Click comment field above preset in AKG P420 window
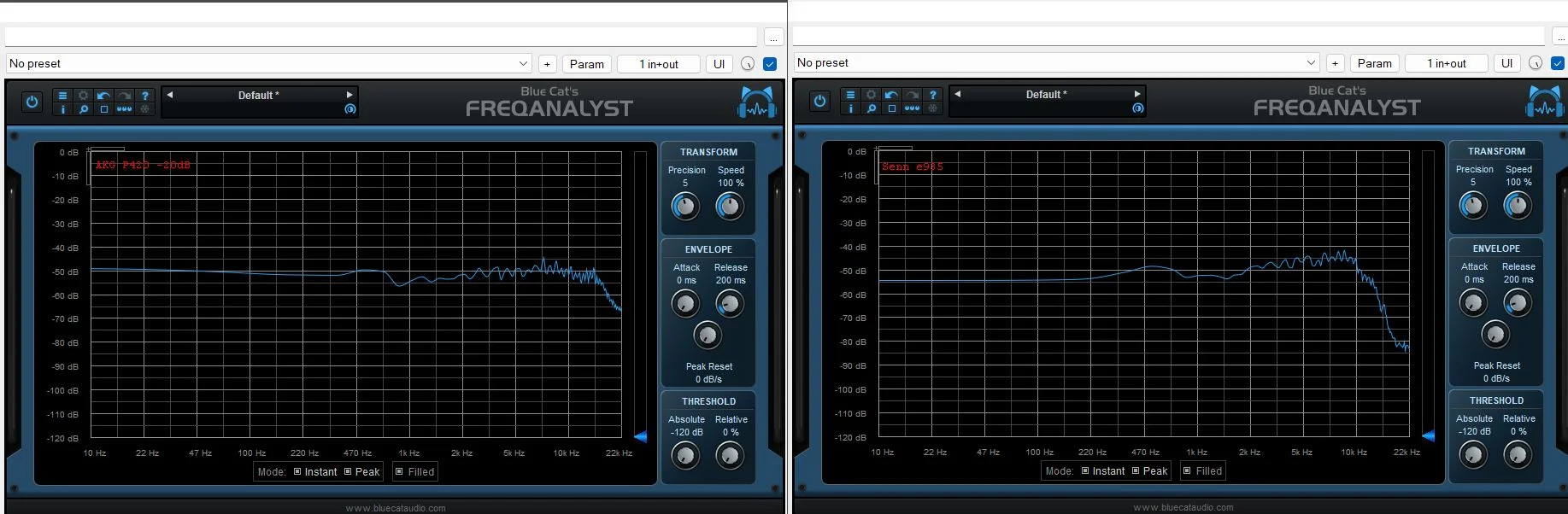The image size is (1568, 514). [x=381, y=38]
